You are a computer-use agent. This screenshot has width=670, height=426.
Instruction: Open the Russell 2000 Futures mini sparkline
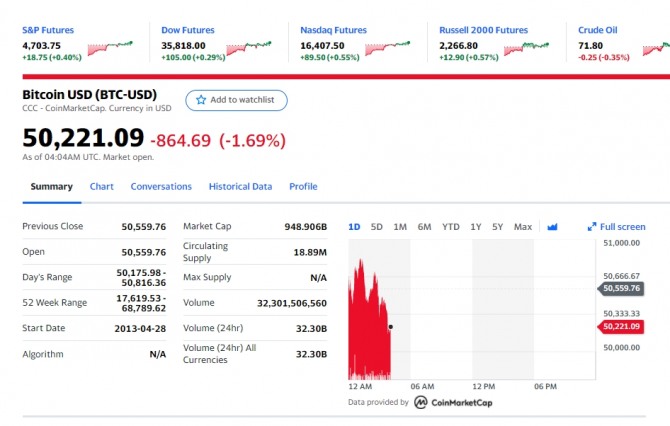pos(526,46)
